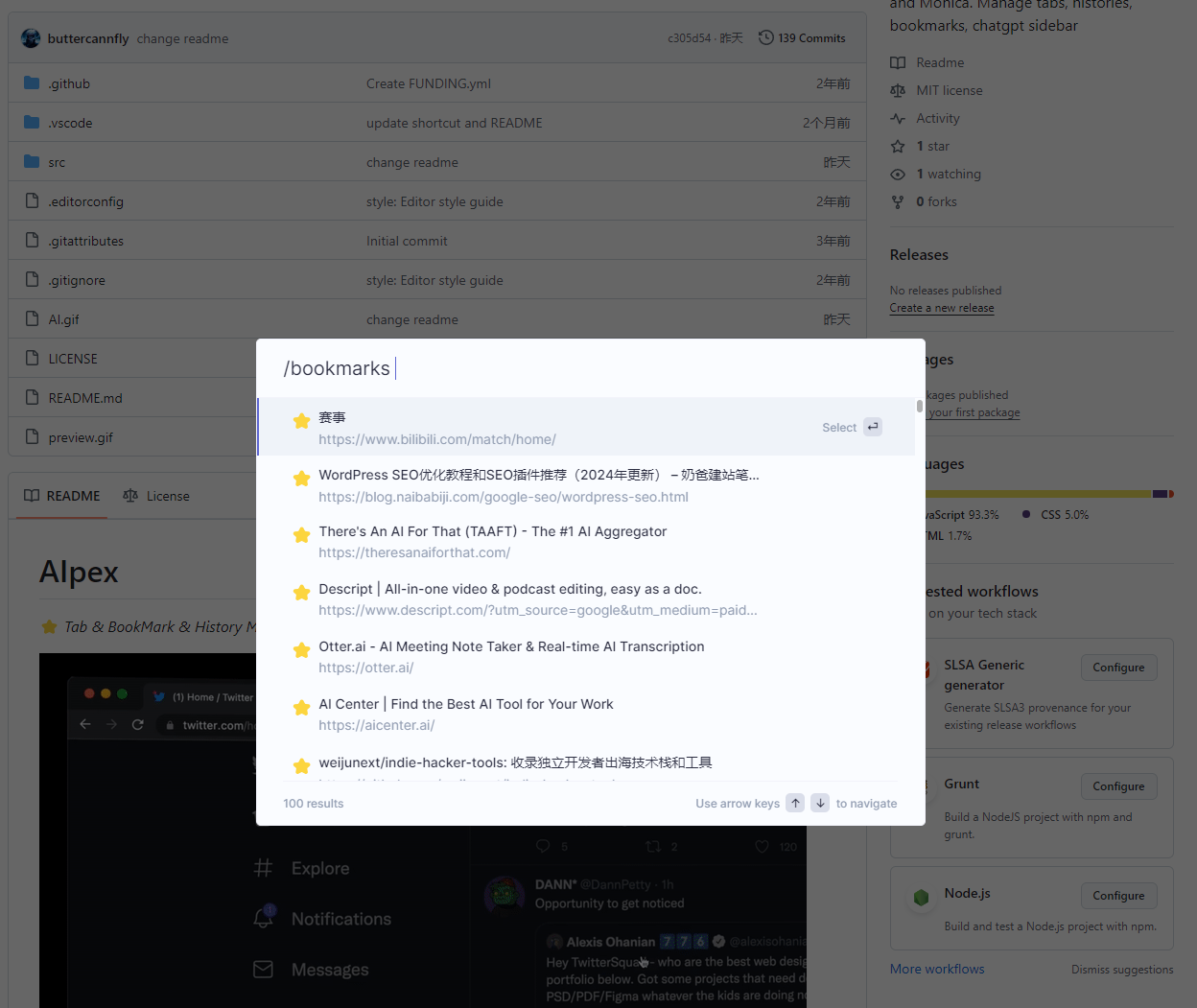This screenshot has height=1008, width=1197.
Task: Click the bookmark results list scrollbar
Action: tap(920, 406)
